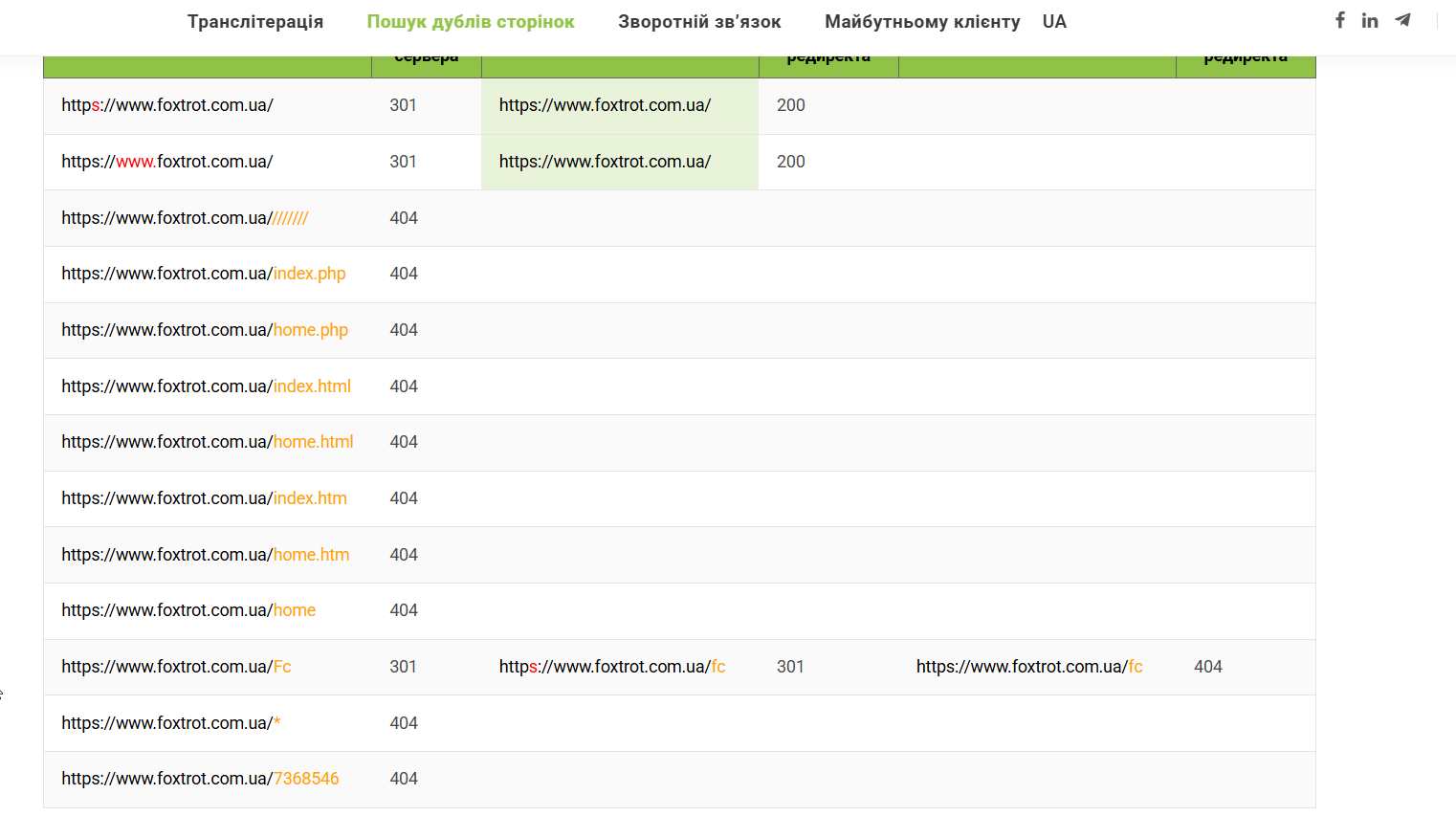This screenshot has height=816, width=1456.
Task: Click the middle 301 in Fc row
Action: [x=790, y=667]
